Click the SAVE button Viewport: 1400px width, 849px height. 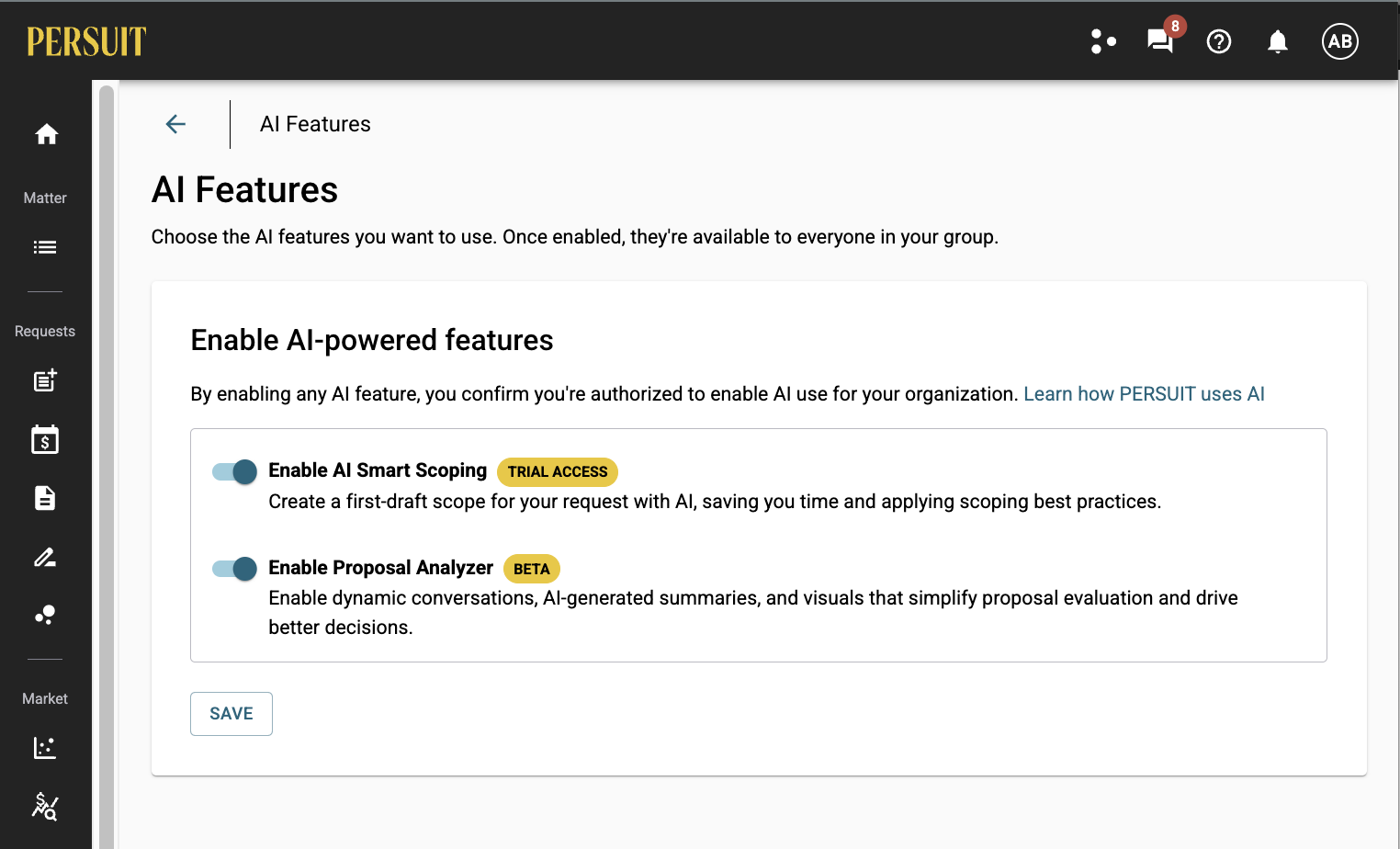tap(231, 714)
